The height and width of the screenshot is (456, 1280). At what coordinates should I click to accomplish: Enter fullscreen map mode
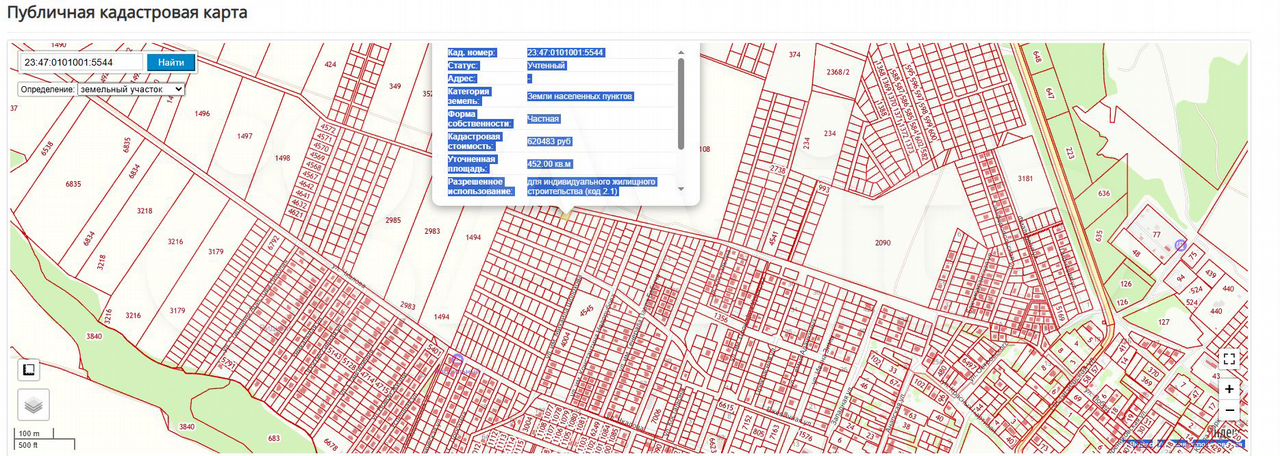1229,359
